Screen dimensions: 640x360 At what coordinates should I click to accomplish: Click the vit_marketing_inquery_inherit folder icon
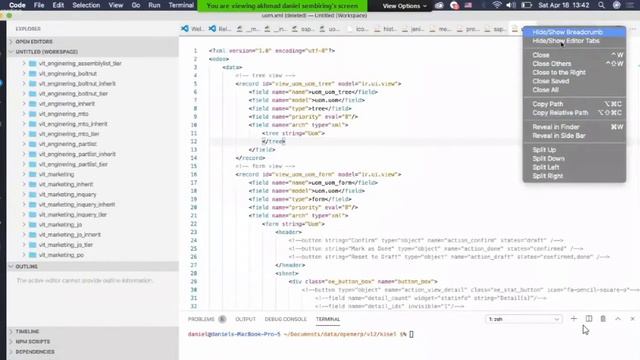[33, 204]
